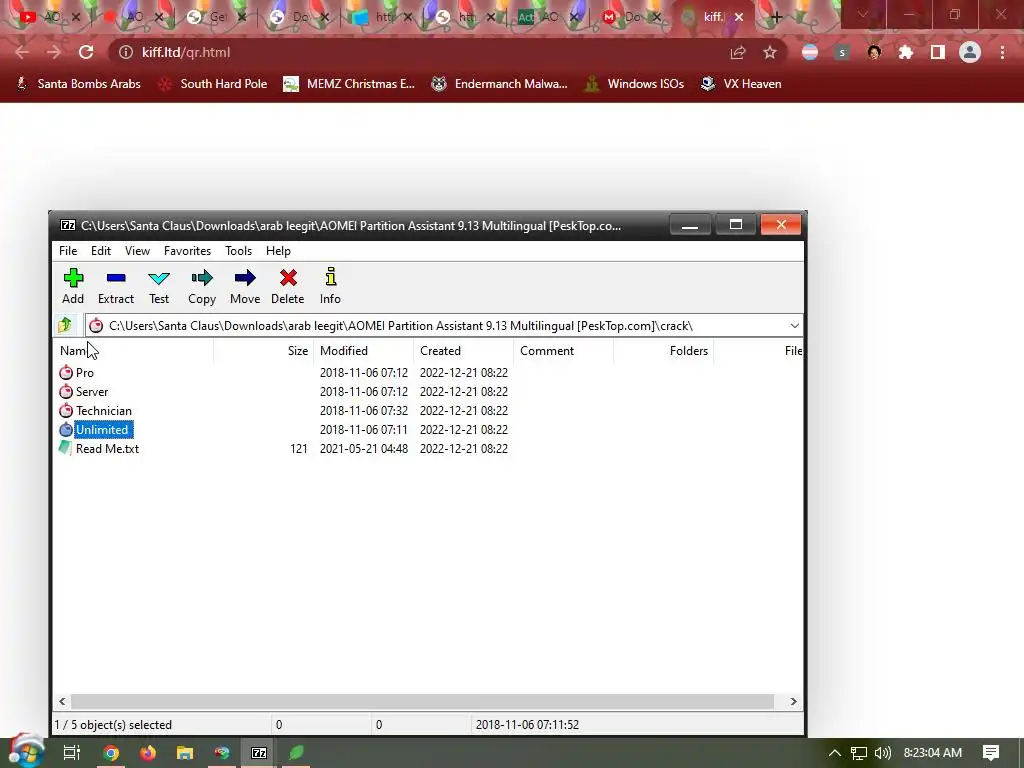1024x768 pixels.
Task: Select the Read Me.txt file
Action: [x=107, y=449]
